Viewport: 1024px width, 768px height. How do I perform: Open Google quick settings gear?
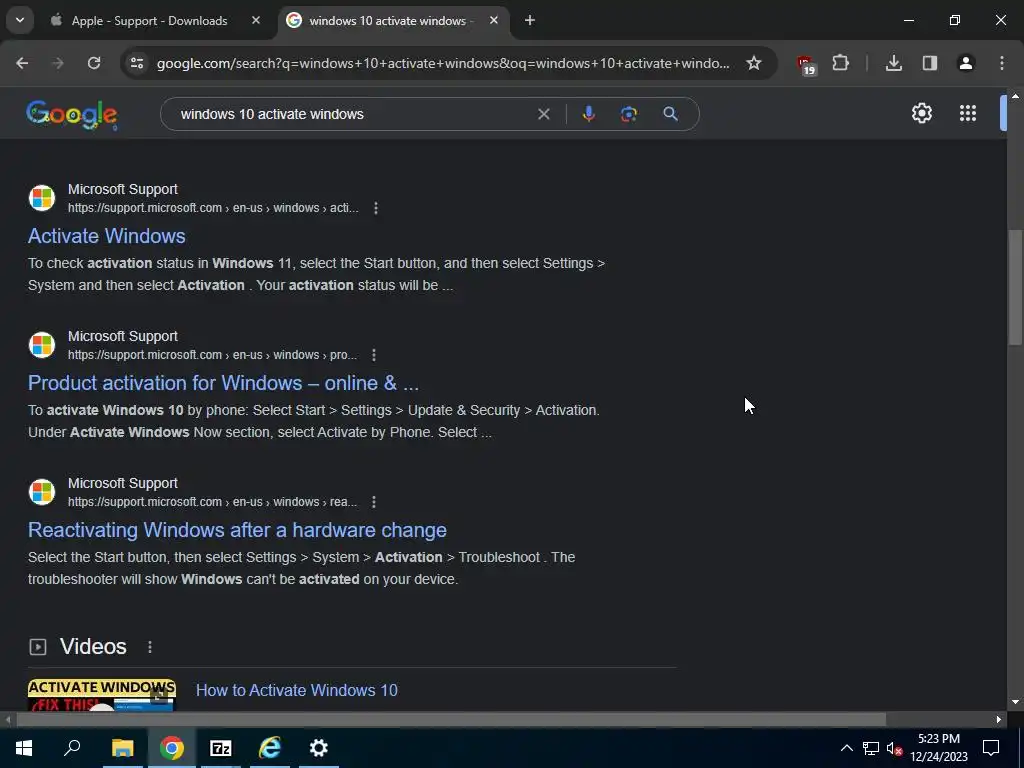coord(921,114)
